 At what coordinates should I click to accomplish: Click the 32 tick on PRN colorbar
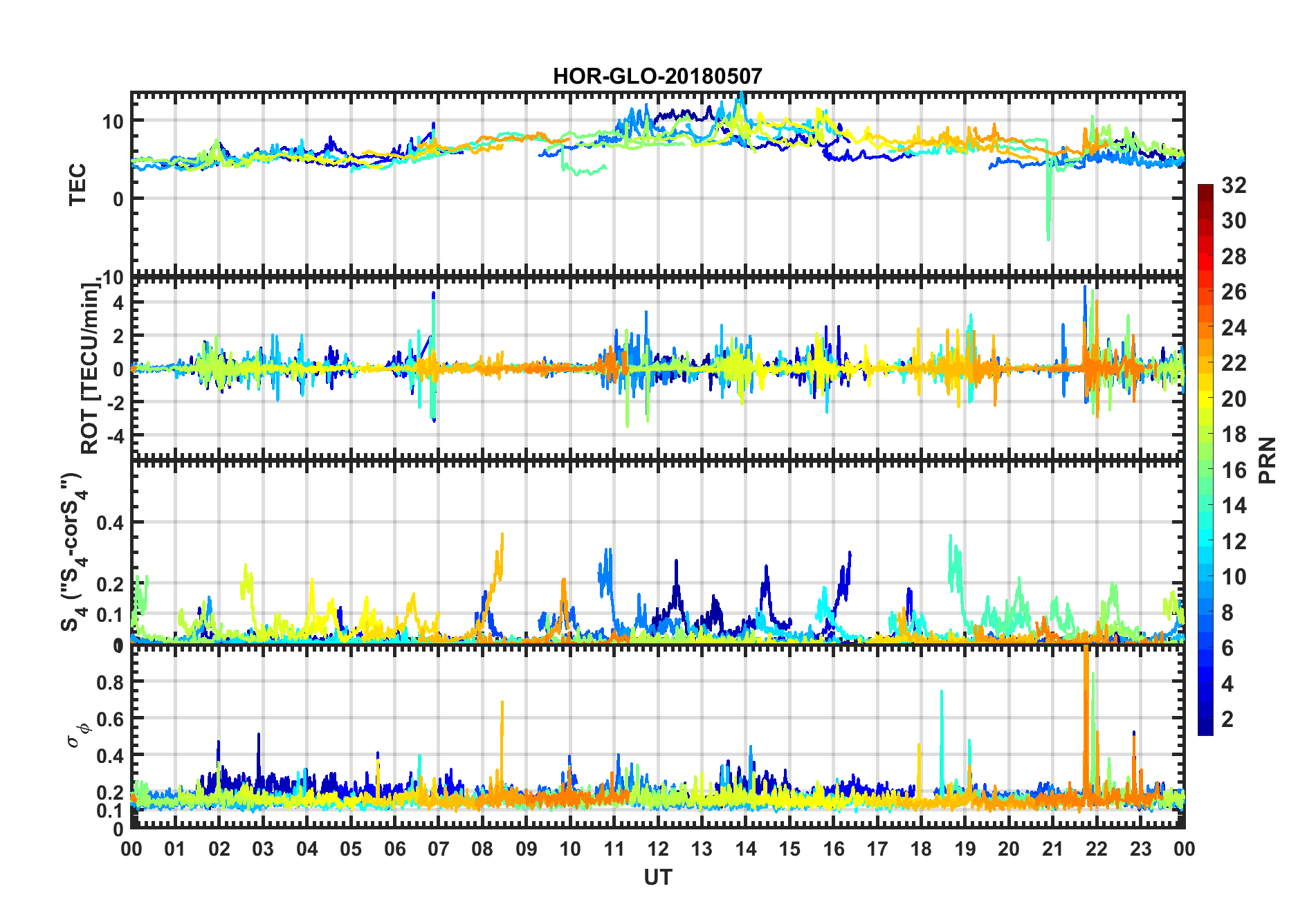point(1234,185)
